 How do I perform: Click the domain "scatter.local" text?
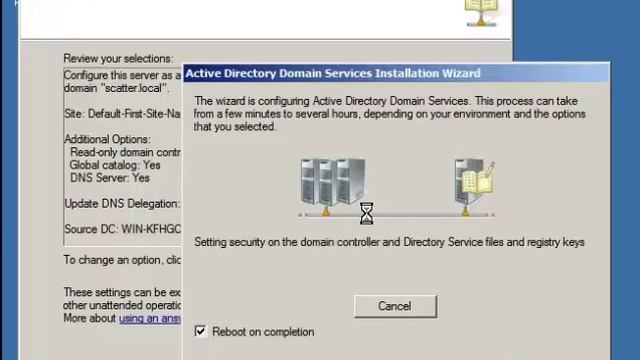[x=117, y=88]
